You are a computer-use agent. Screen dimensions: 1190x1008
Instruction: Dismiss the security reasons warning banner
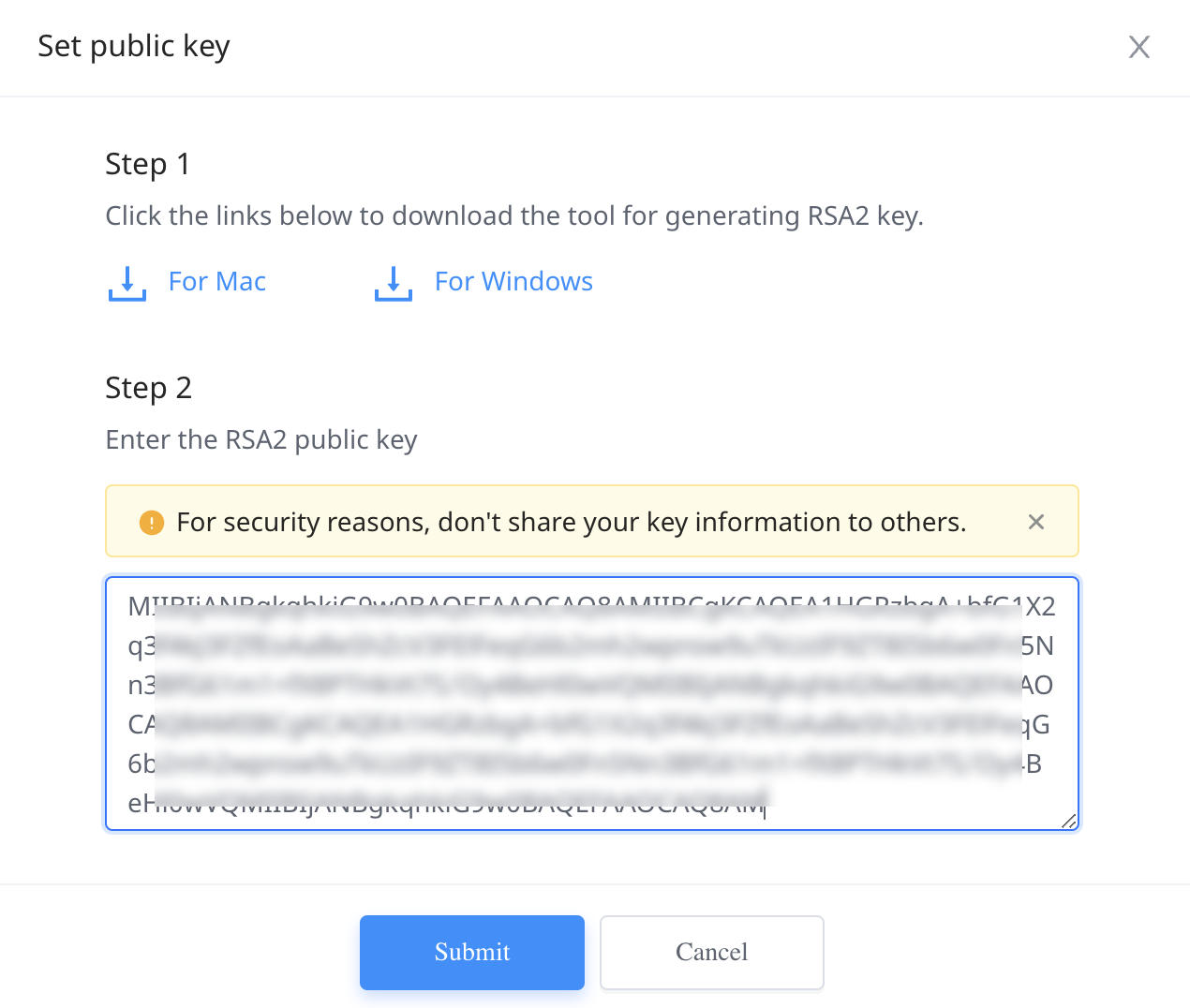1036,522
